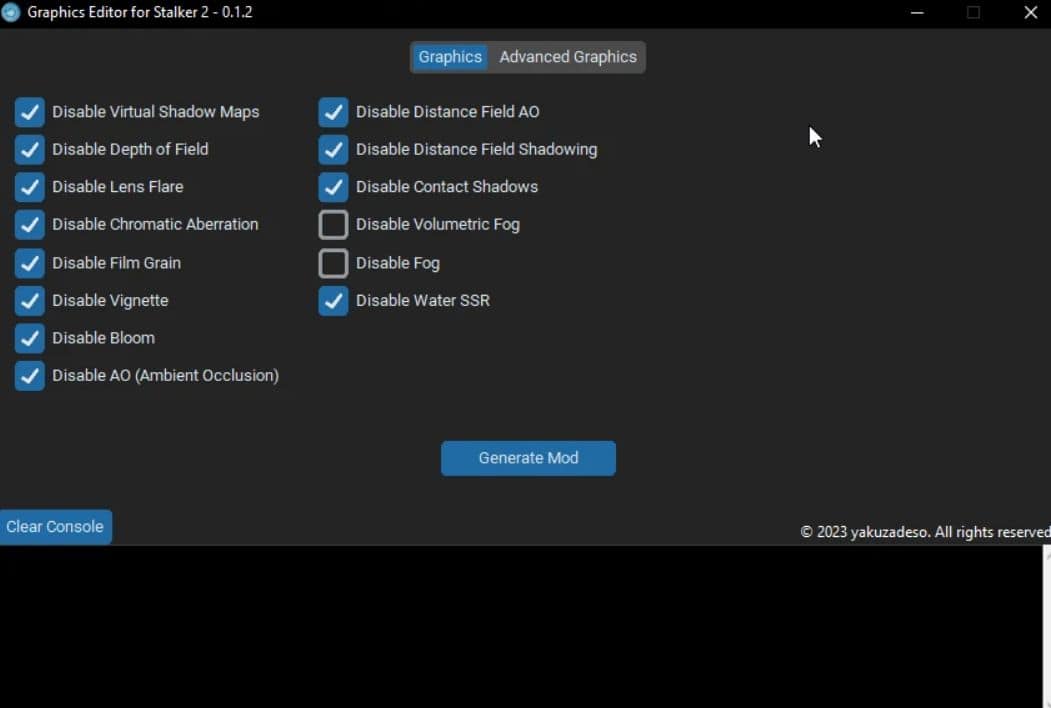Toggle Disable Distance Field Shadowing

click(333, 149)
